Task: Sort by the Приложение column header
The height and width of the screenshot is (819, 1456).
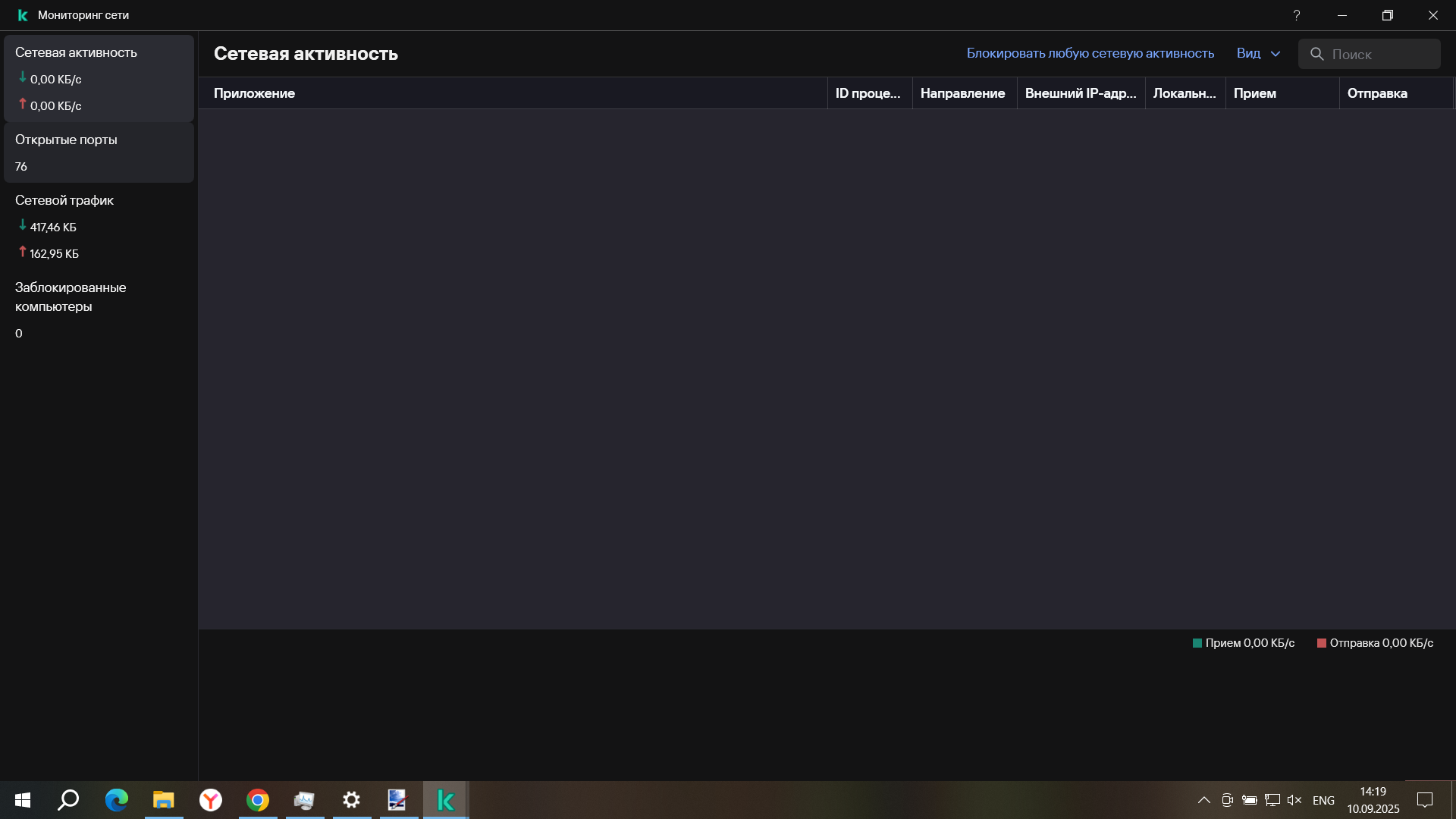Action: [x=254, y=93]
